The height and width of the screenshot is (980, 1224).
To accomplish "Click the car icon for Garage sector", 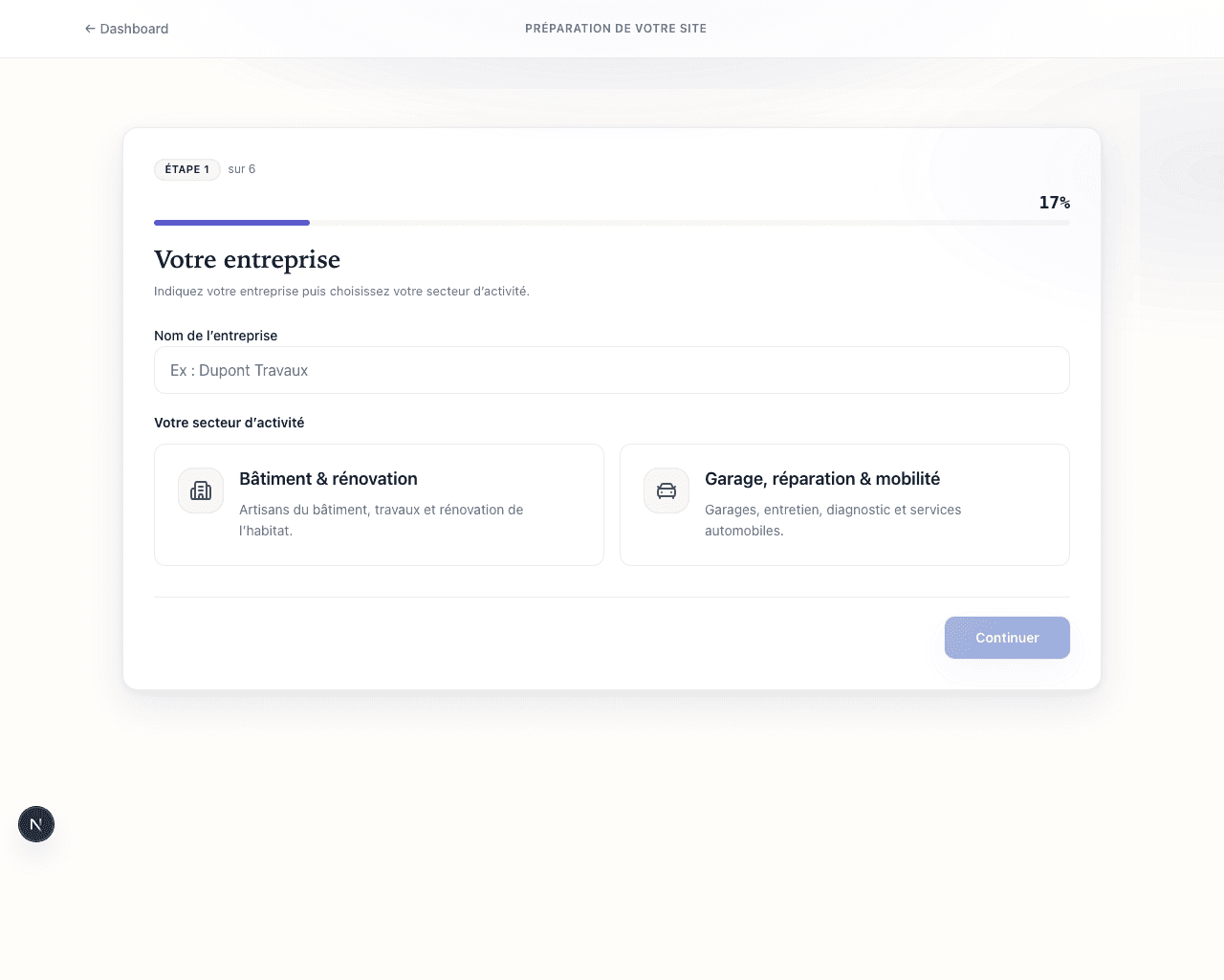I will [667, 490].
